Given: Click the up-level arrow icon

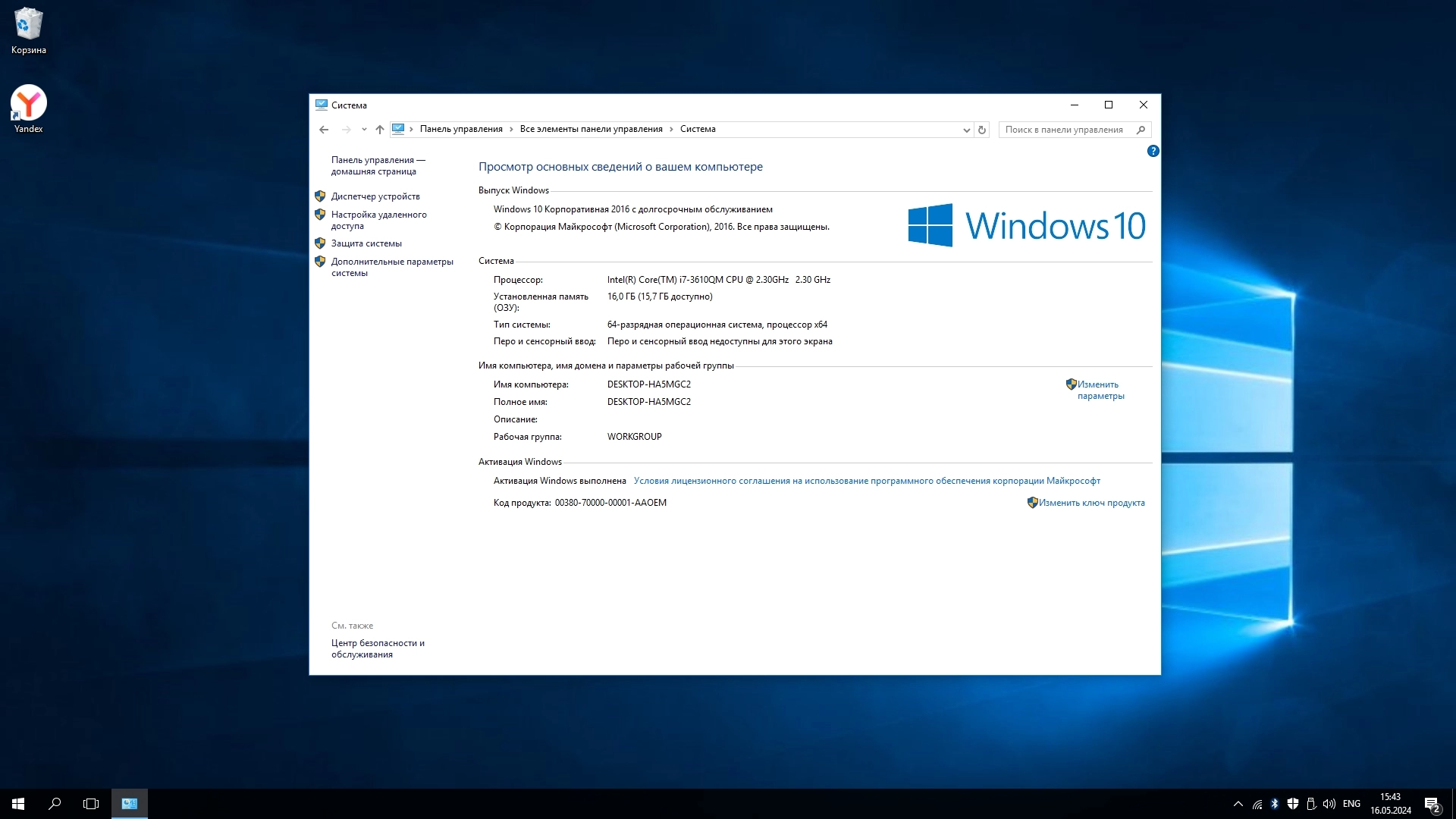Looking at the screenshot, I should [x=380, y=130].
